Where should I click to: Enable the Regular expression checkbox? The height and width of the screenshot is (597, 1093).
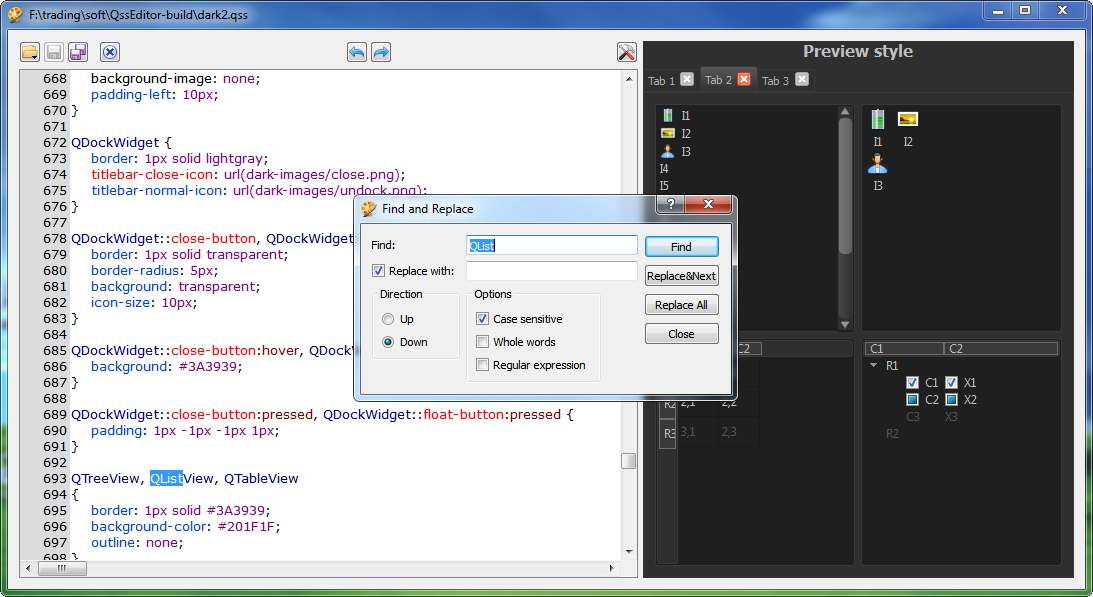tap(482, 365)
